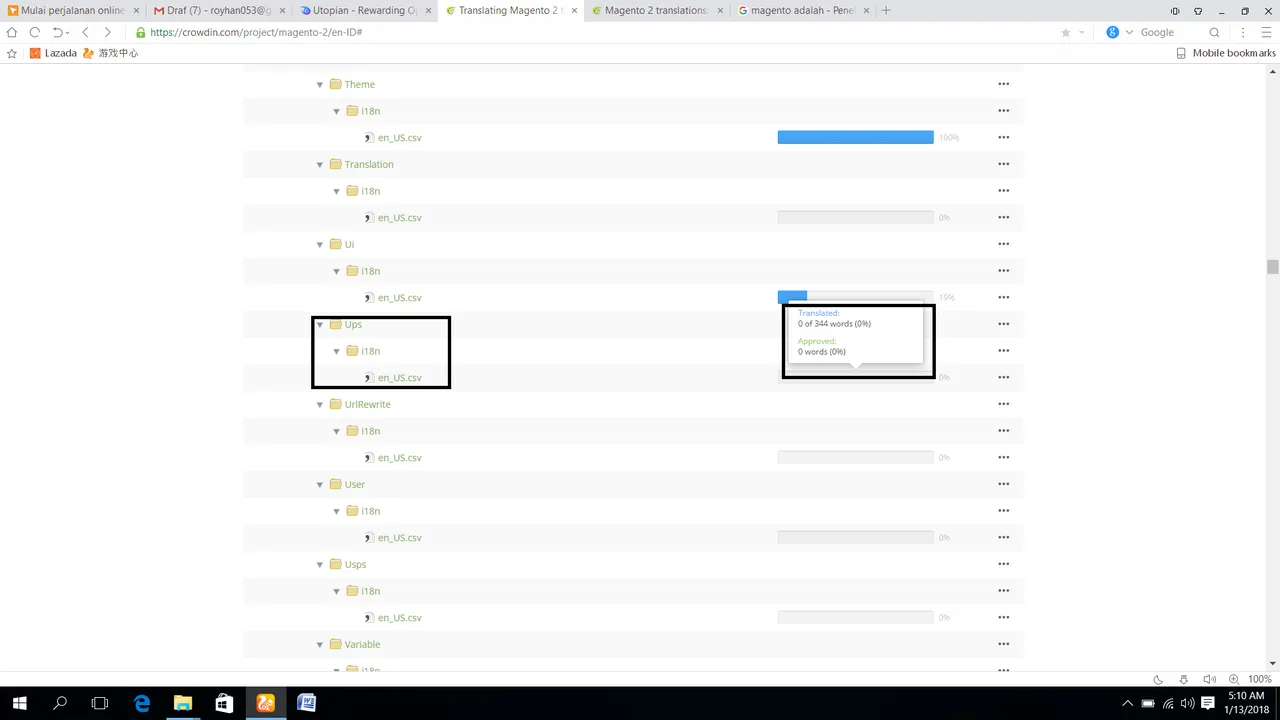Image resolution: width=1280 pixels, height=720 pixels.
Task: Open the browser downloads icon in status bar
Action: [1184, 679]
